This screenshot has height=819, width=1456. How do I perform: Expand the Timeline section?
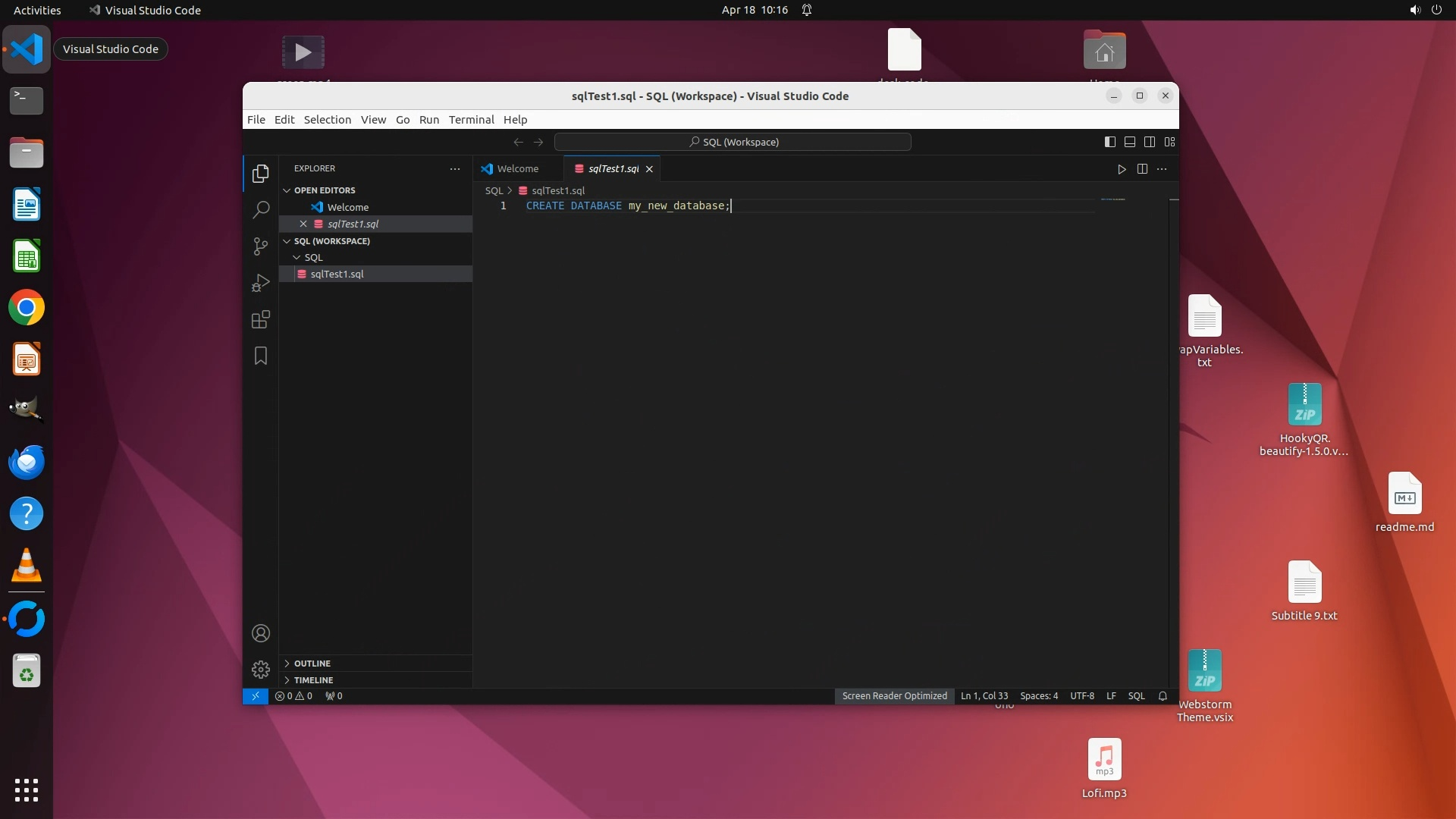313,680
